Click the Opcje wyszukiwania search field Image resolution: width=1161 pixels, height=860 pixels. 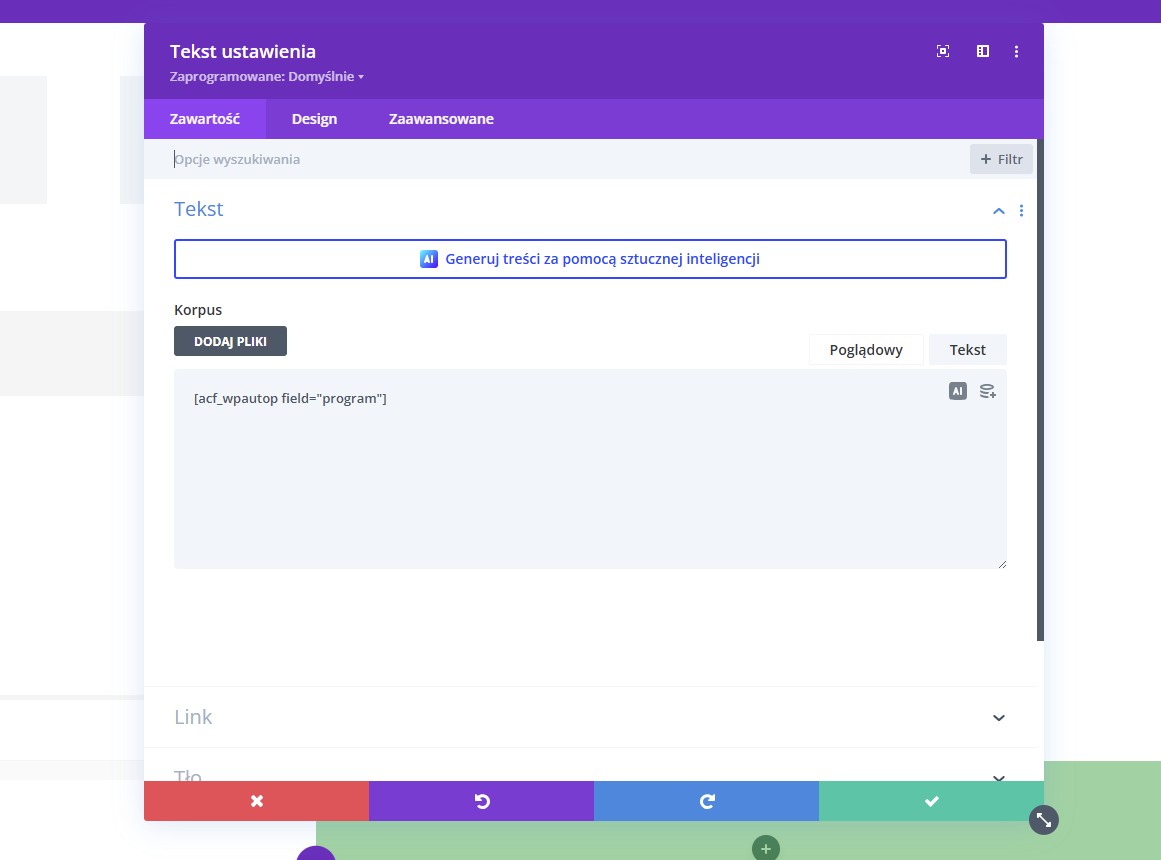[x=560, y=159]
